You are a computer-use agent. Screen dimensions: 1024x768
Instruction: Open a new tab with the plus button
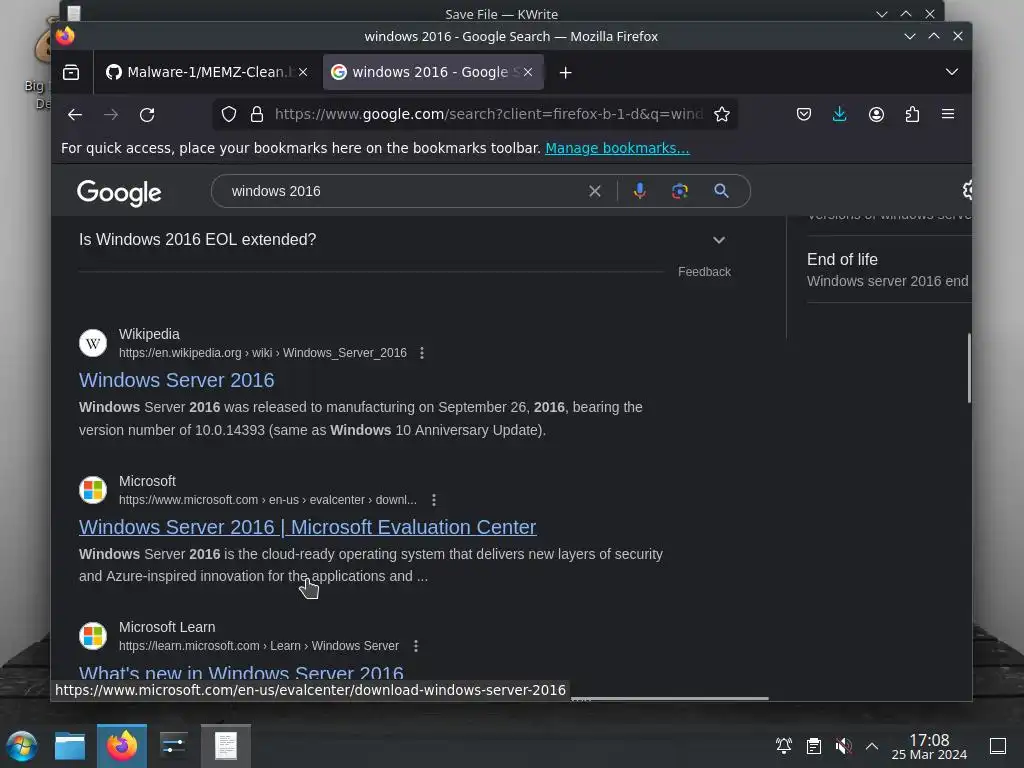click(566, 72)
